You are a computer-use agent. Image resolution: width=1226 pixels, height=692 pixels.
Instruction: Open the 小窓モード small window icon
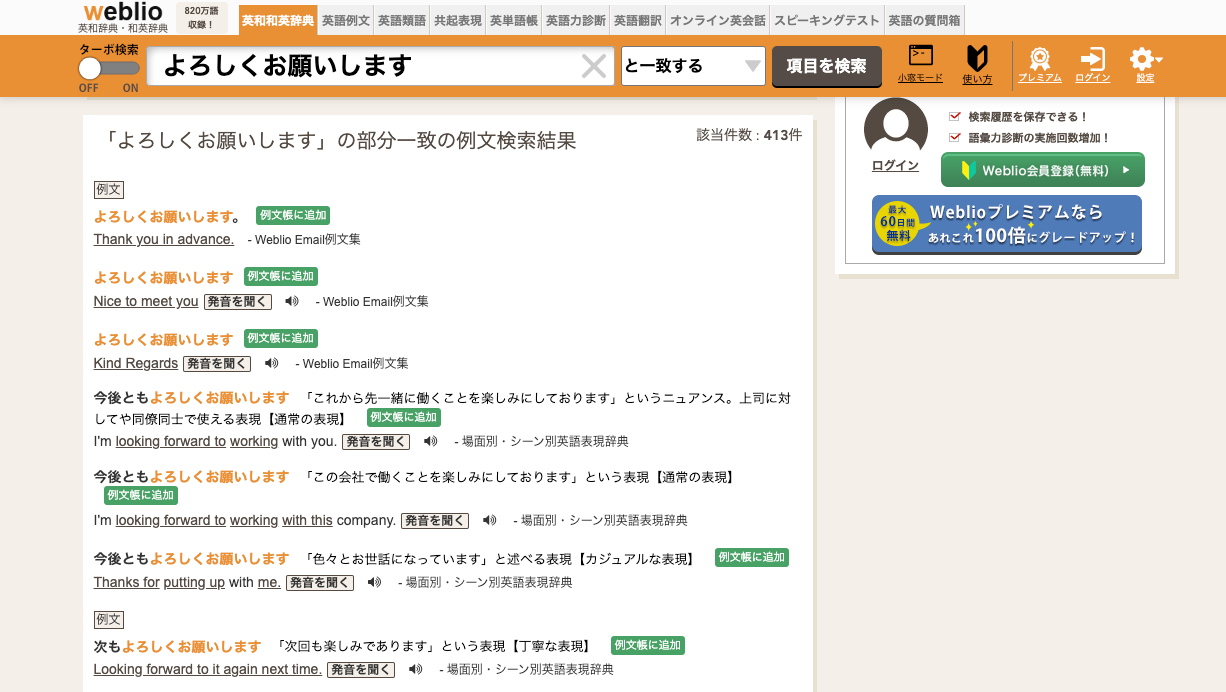pyautogui.click(x=920, y=57)
